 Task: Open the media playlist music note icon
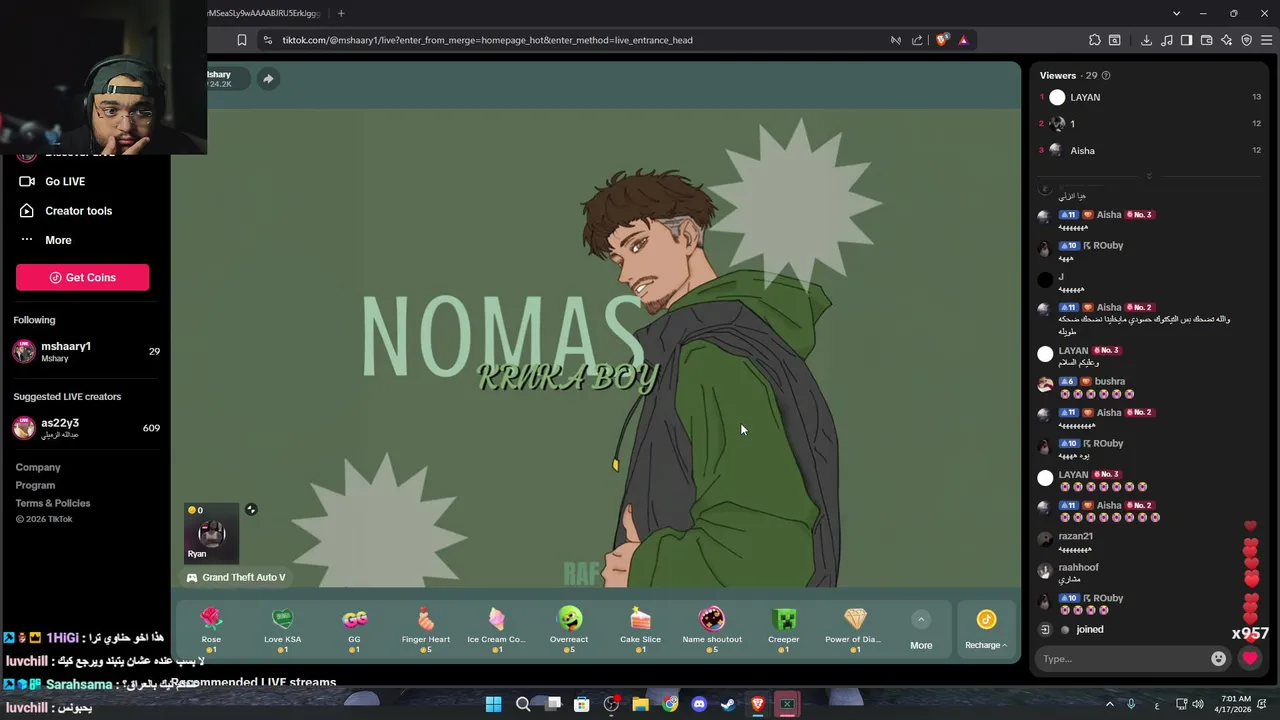coord(1166,40)
